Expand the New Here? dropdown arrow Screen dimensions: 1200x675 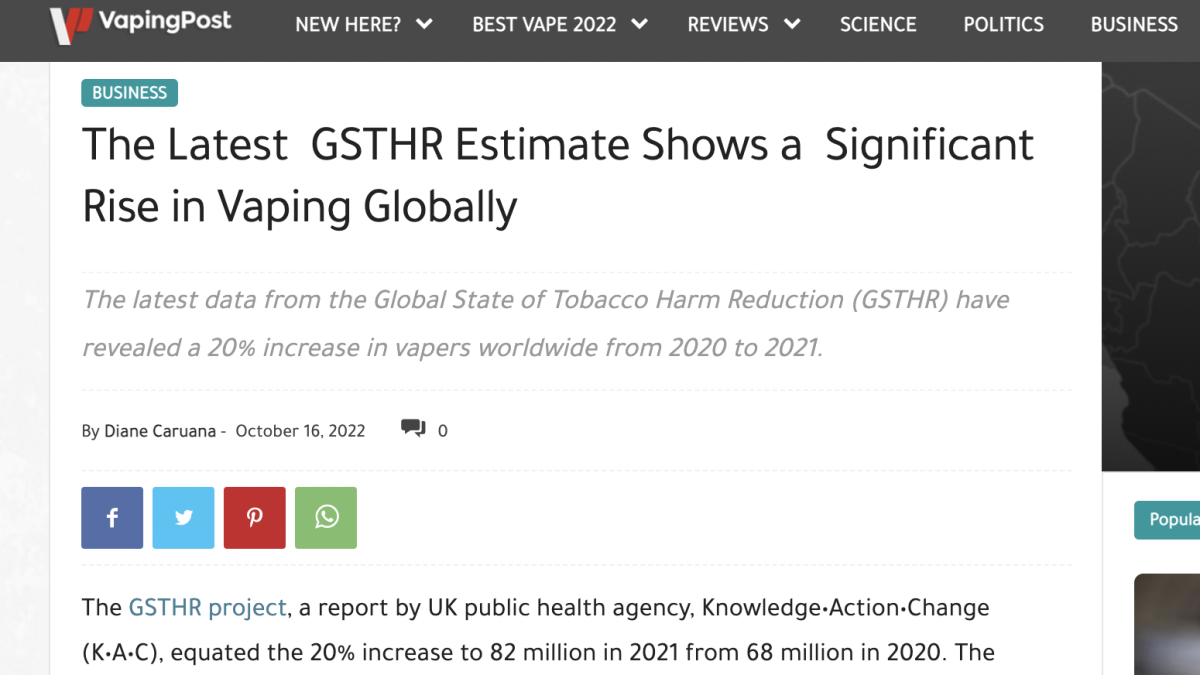tap(424, 24)
